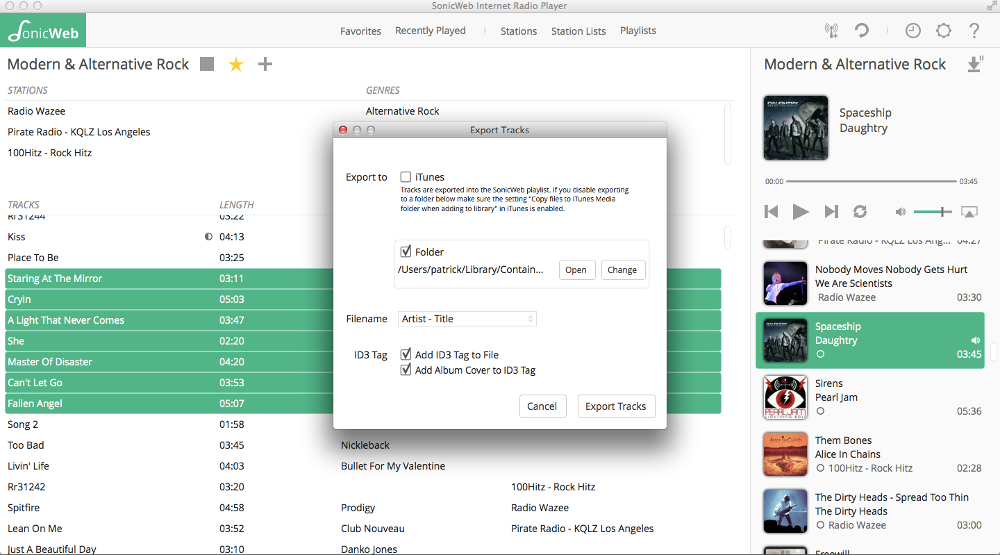
Task: Switch to Recently Played tab
Action: click(x=430, y=31)
